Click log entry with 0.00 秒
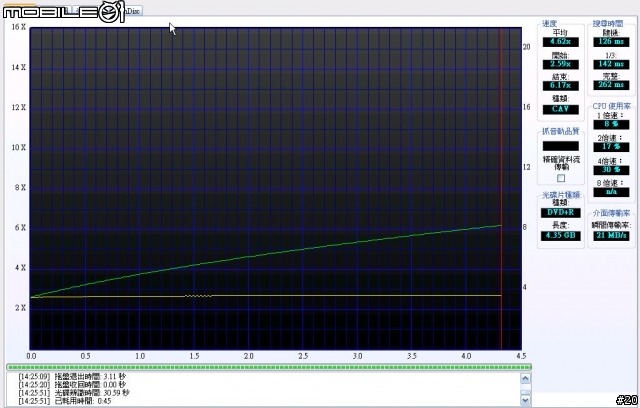The image size is (640, 408). [x=72, y=385]
